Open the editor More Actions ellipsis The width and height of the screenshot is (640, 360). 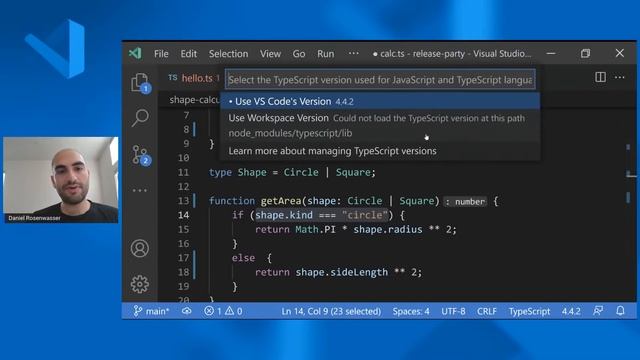click(620, 77)
